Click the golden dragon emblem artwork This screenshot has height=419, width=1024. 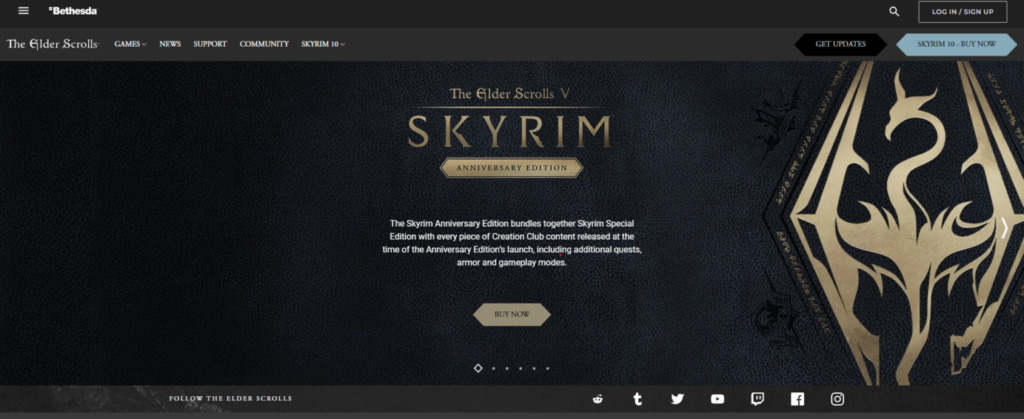[908, 222]
